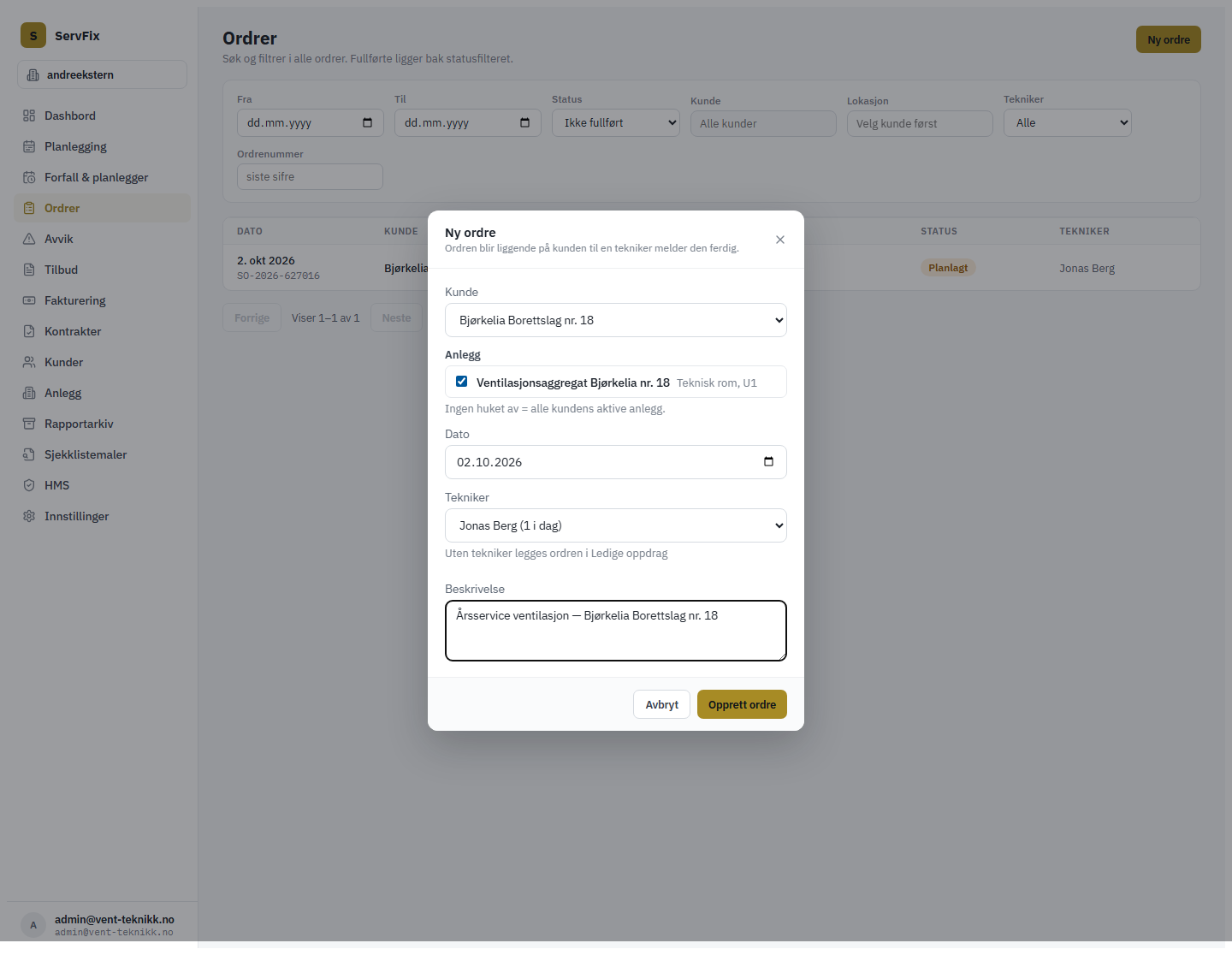Open the Status filter dropdown

pos(616,122)
